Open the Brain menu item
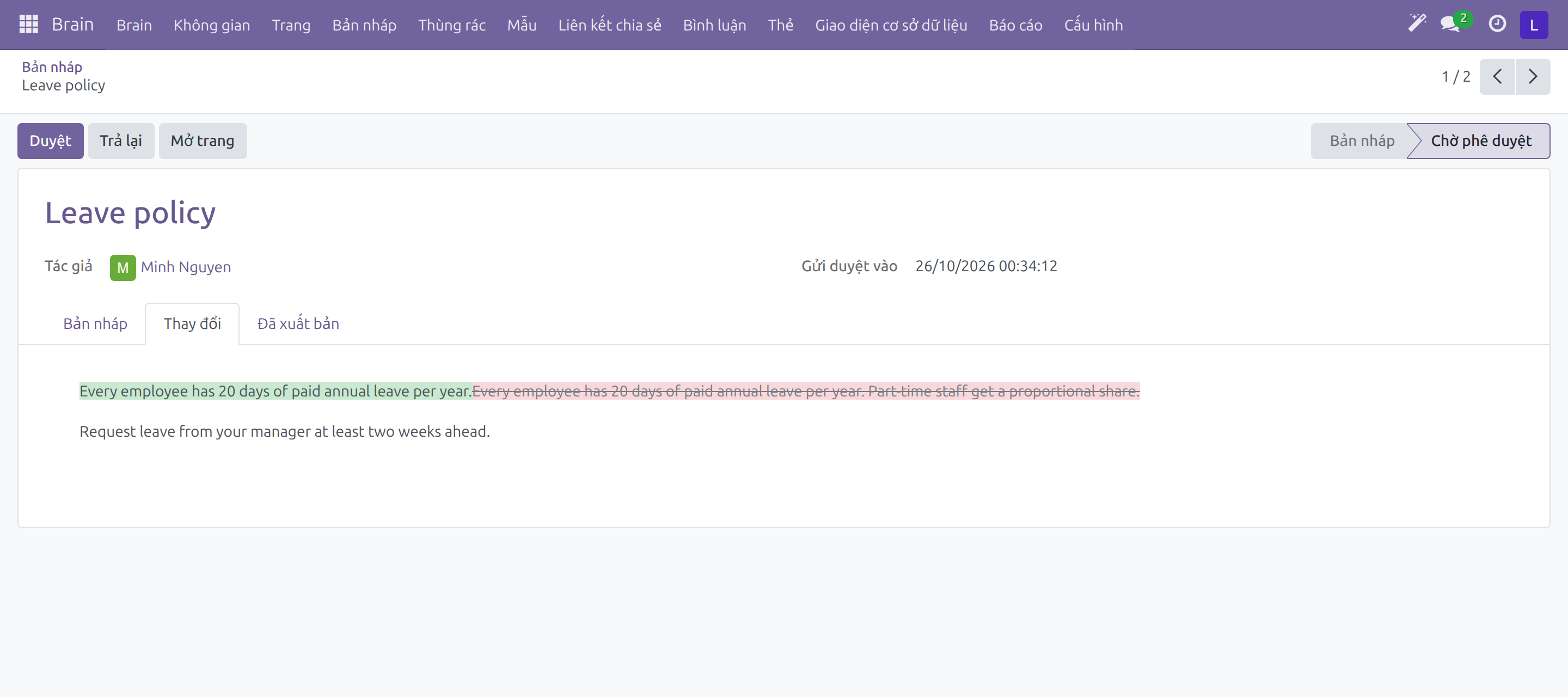 (134, 25)
